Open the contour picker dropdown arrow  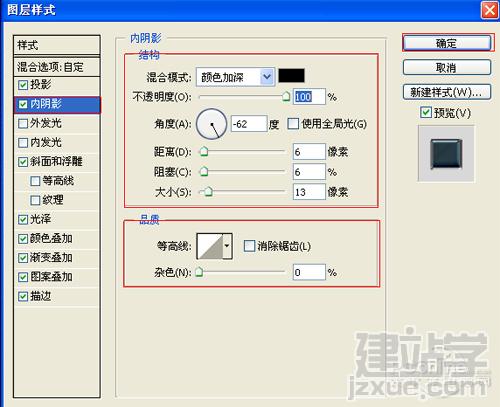click(227, 246)
